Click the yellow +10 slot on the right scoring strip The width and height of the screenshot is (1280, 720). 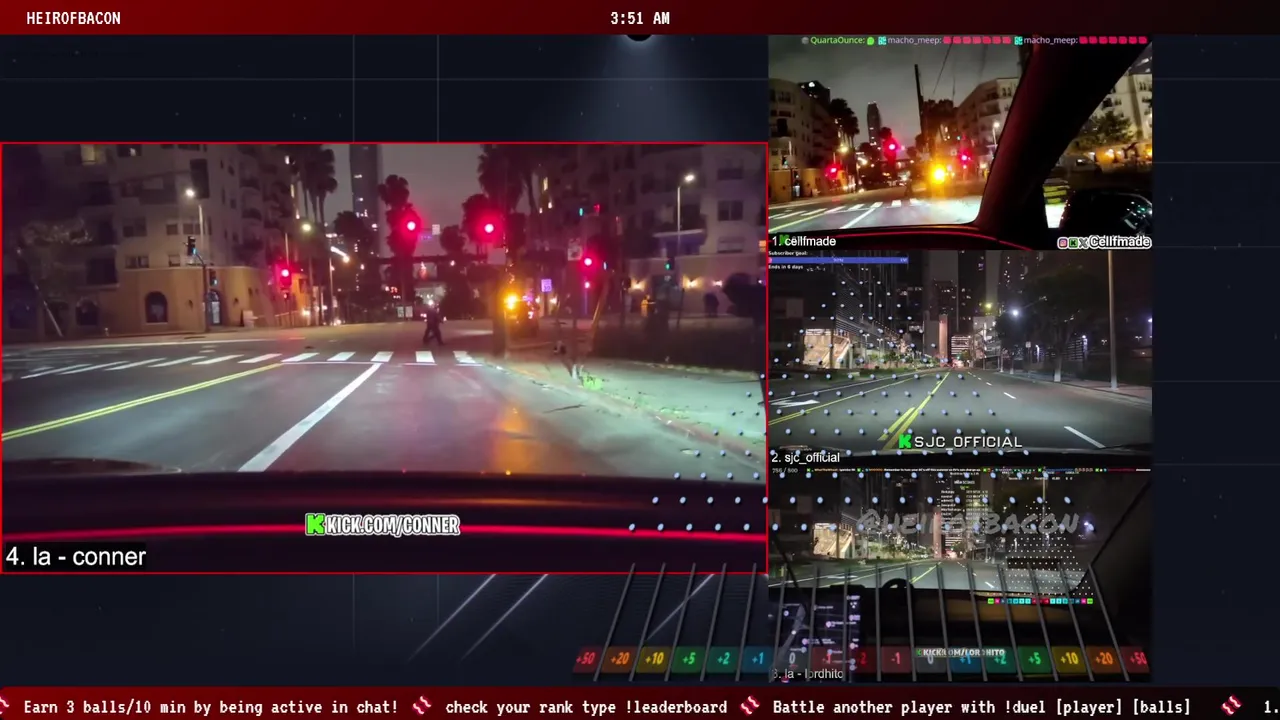1069,658
